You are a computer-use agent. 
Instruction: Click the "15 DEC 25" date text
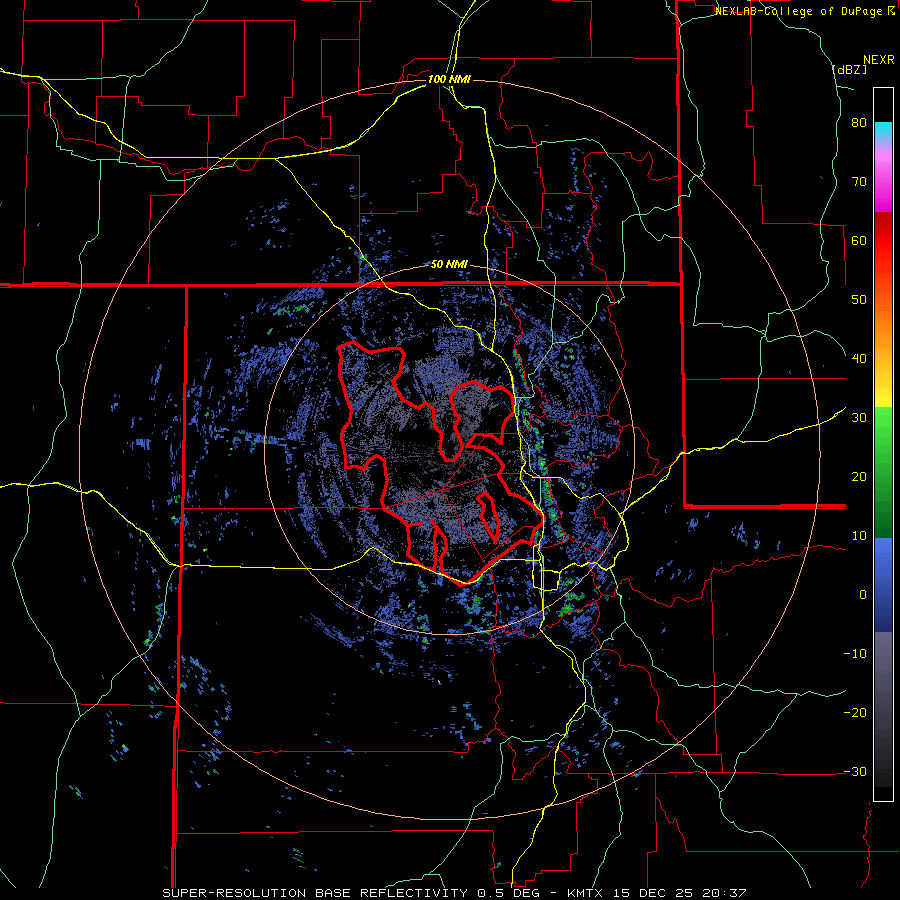click(653, 893)
